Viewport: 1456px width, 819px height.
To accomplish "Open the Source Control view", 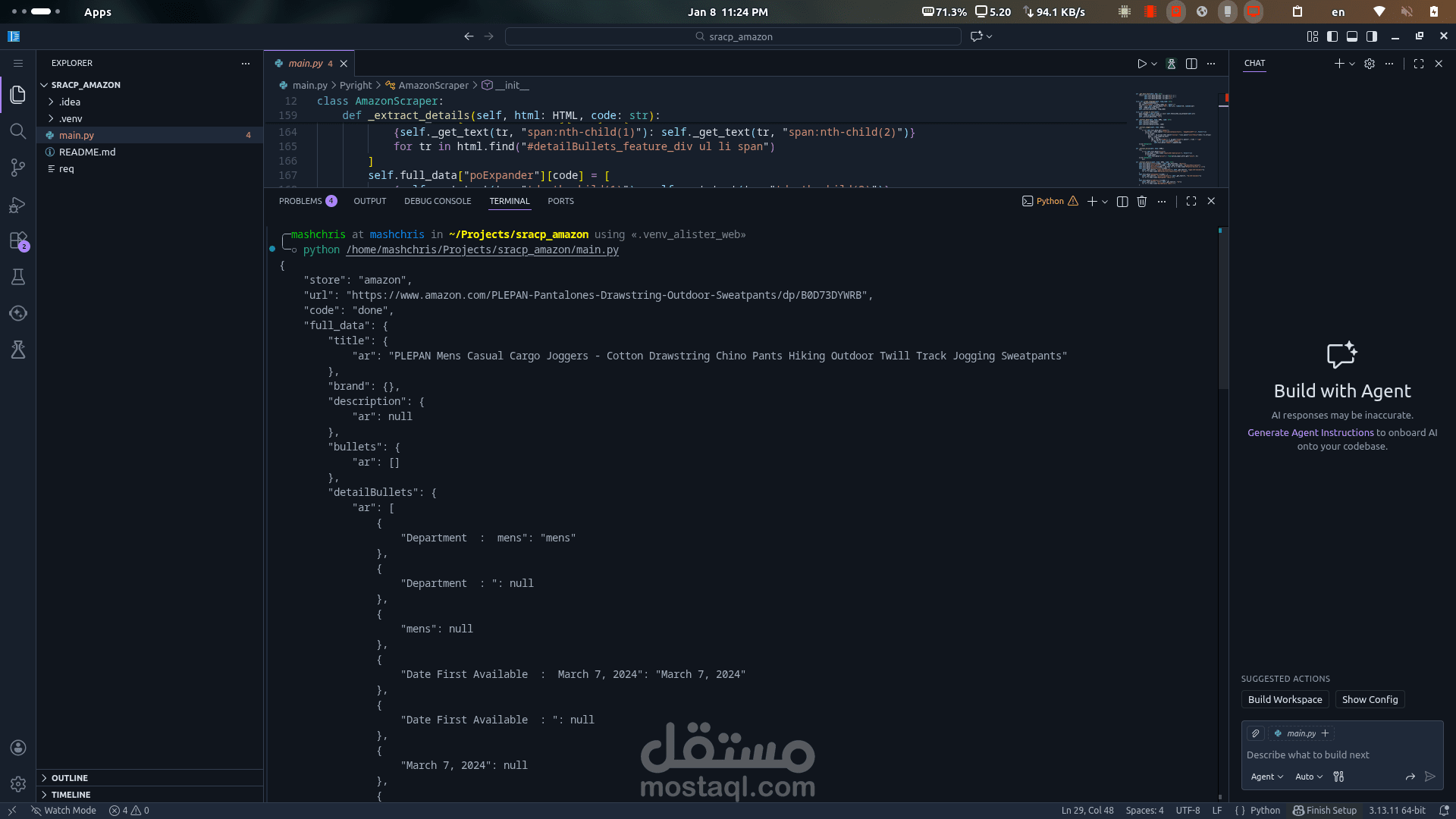I will pyautogui.click(x=18, y=168).
